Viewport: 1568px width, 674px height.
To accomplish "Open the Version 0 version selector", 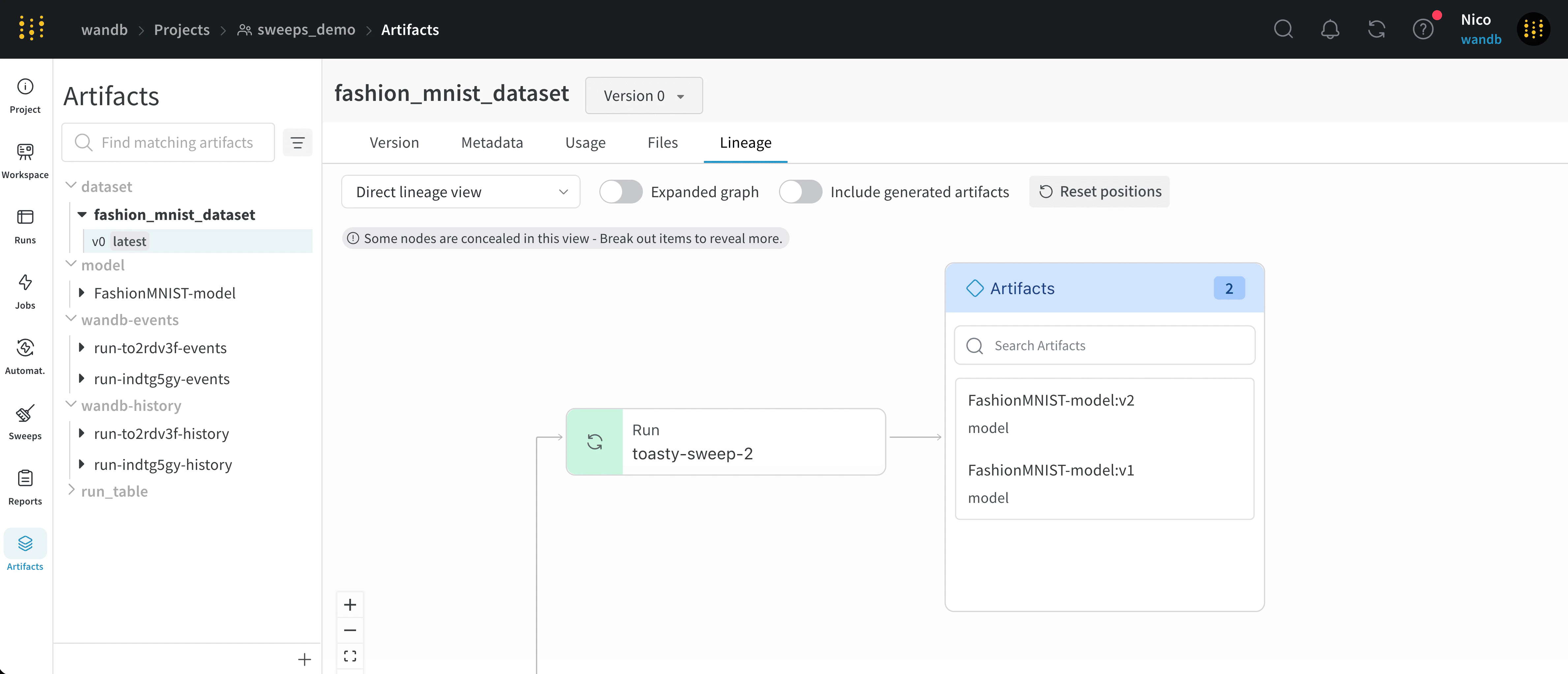I will pyautogui.click(x=644, y=96).
